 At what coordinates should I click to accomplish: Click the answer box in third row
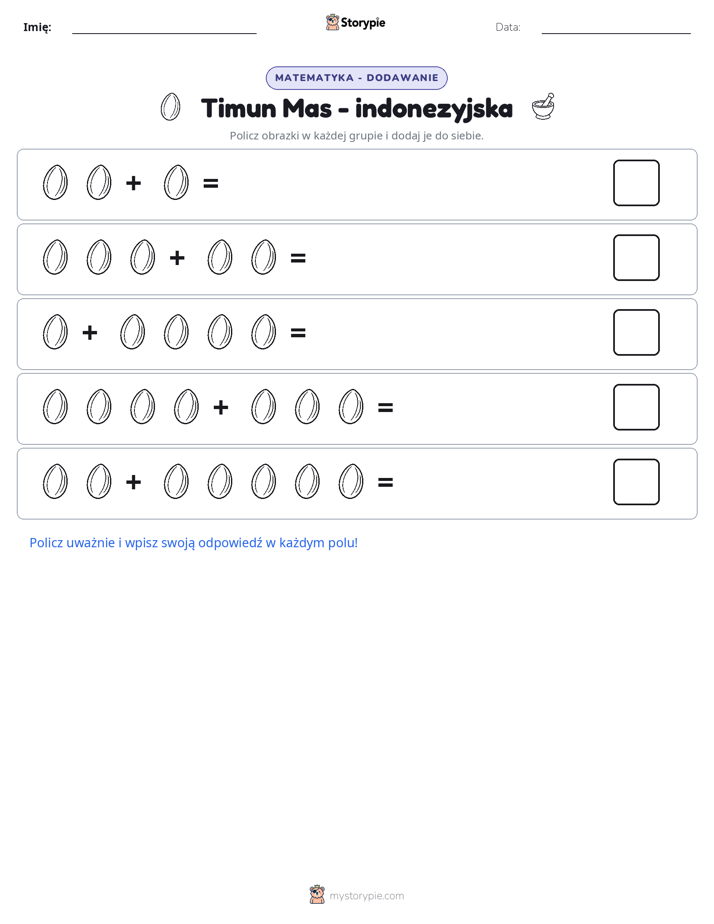coord(636,332)
